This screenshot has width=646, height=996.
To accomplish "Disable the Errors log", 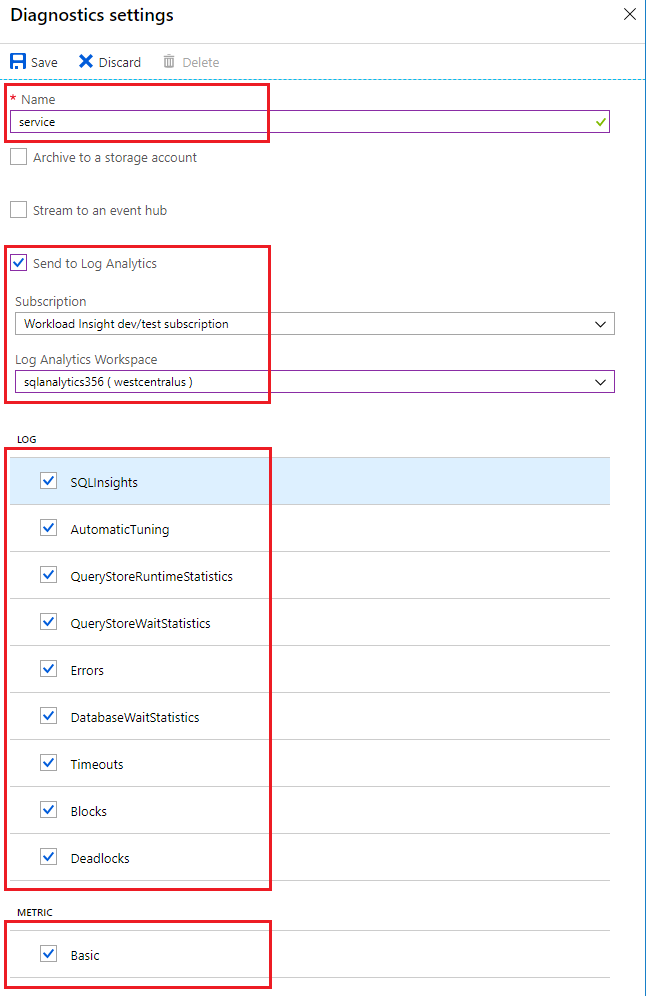I will (49, 669).
